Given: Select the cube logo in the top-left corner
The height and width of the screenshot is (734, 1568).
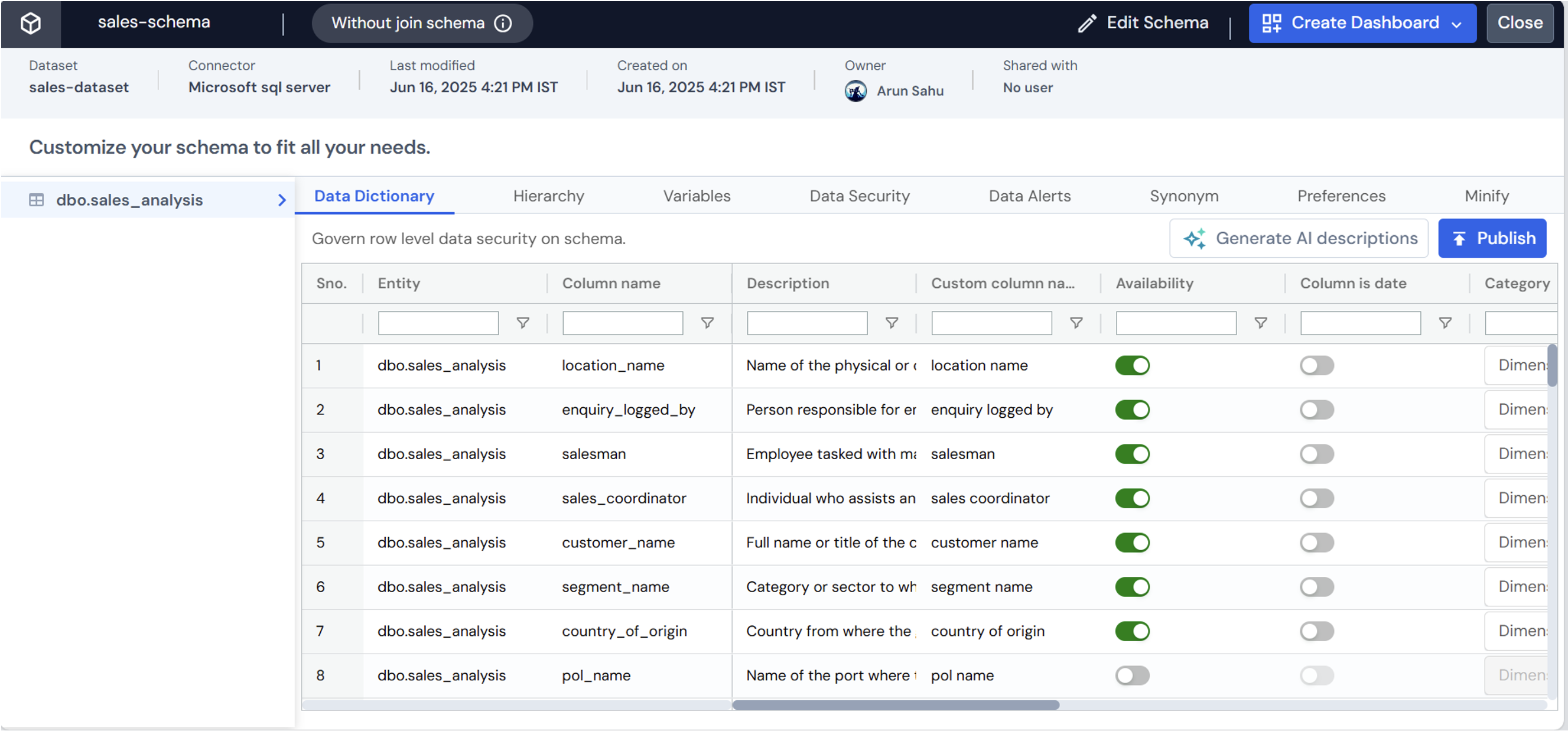Looking at the screenshot, I should coord(30,23).
